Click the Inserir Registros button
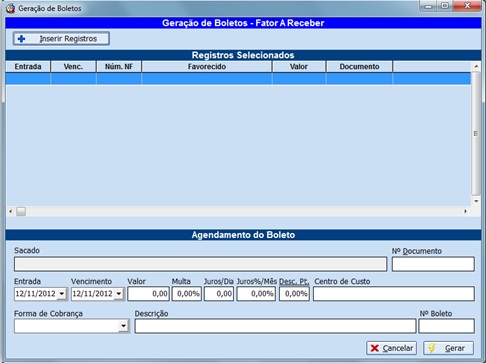Image resolution: width=486 pixels, height=363 pixels. pyautogui.click(x=61, y=39)
